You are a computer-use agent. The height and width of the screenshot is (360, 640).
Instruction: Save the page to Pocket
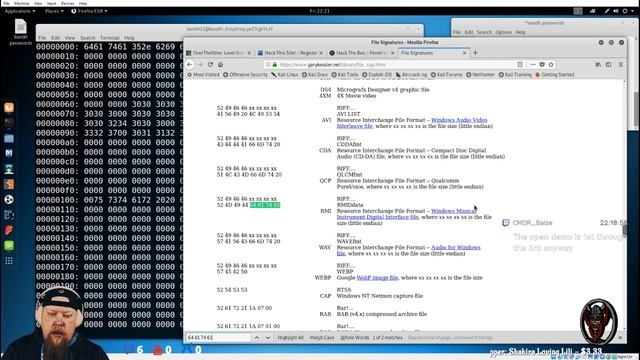(x=542, y=64)
